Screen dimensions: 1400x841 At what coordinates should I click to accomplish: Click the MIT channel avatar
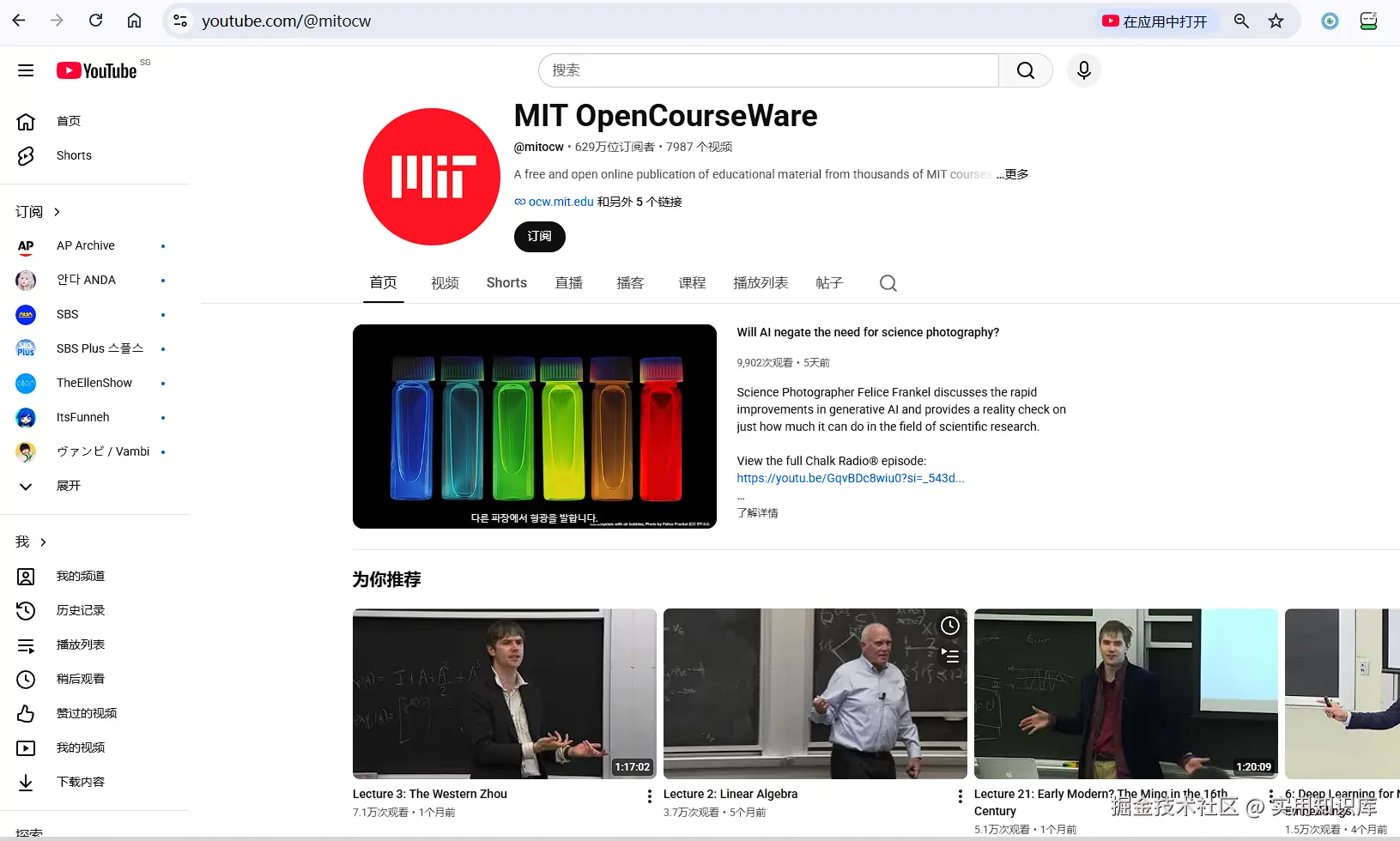[432, 177]
